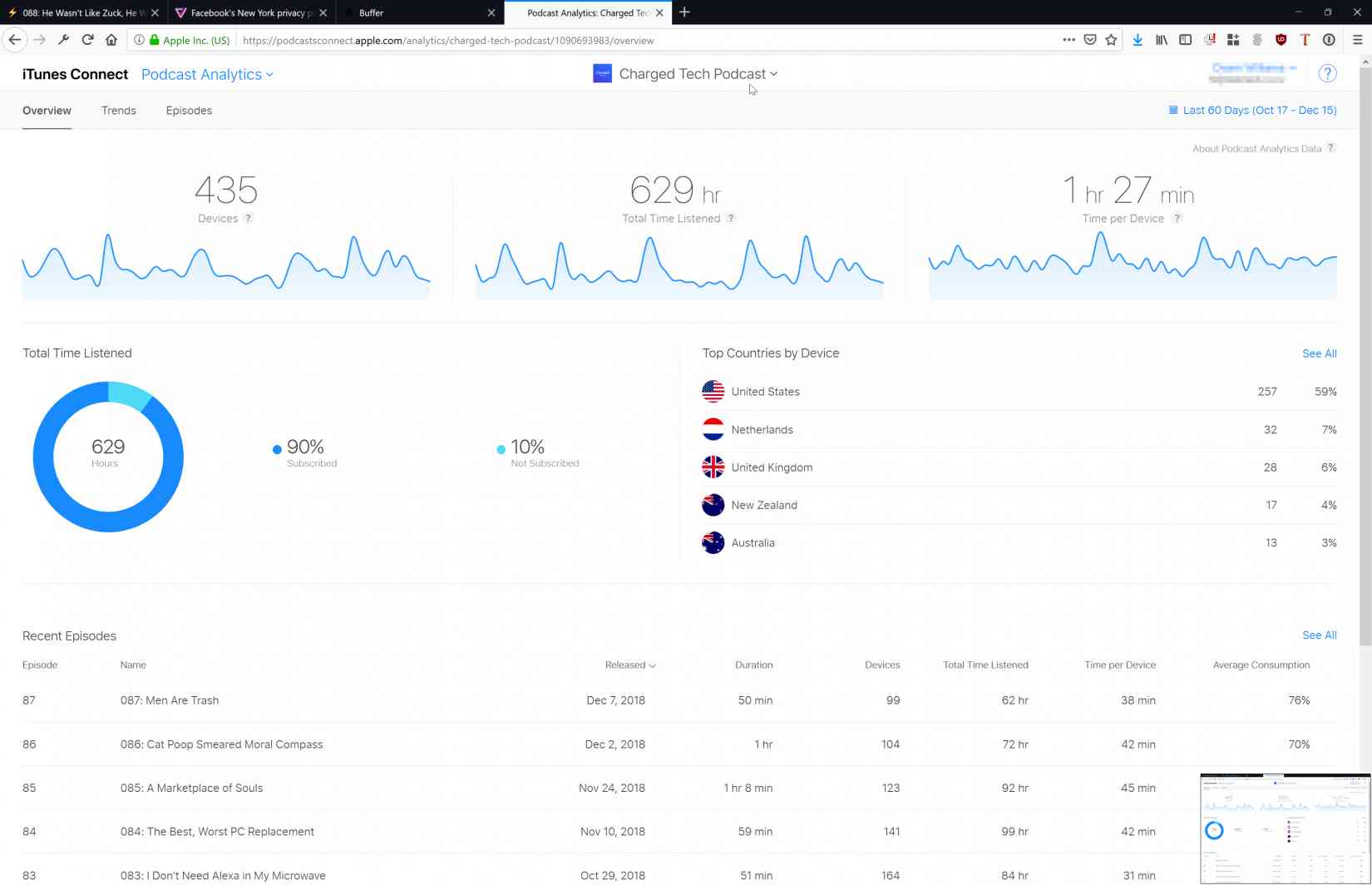
Task: Expand the Charged Tech Podcast selector
Action: 697,74
